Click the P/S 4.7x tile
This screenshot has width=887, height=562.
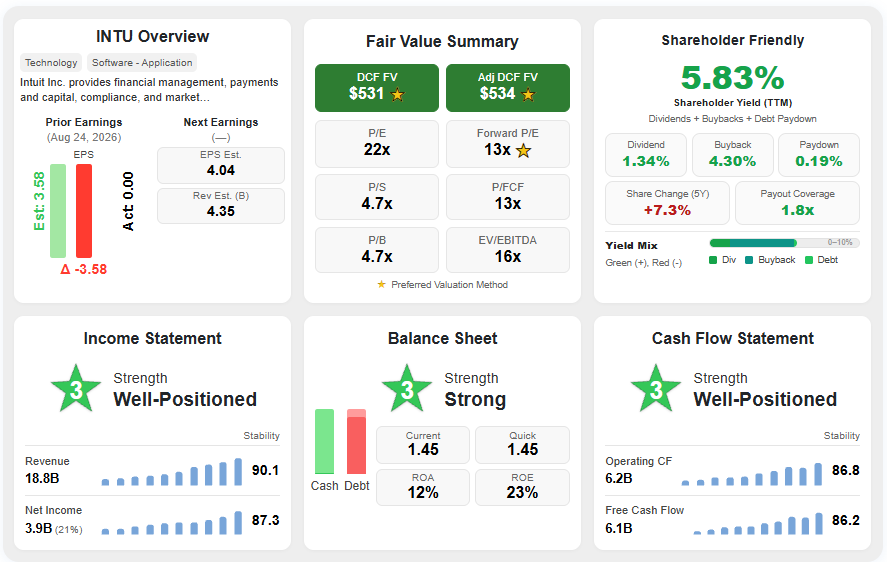[377, 197]
